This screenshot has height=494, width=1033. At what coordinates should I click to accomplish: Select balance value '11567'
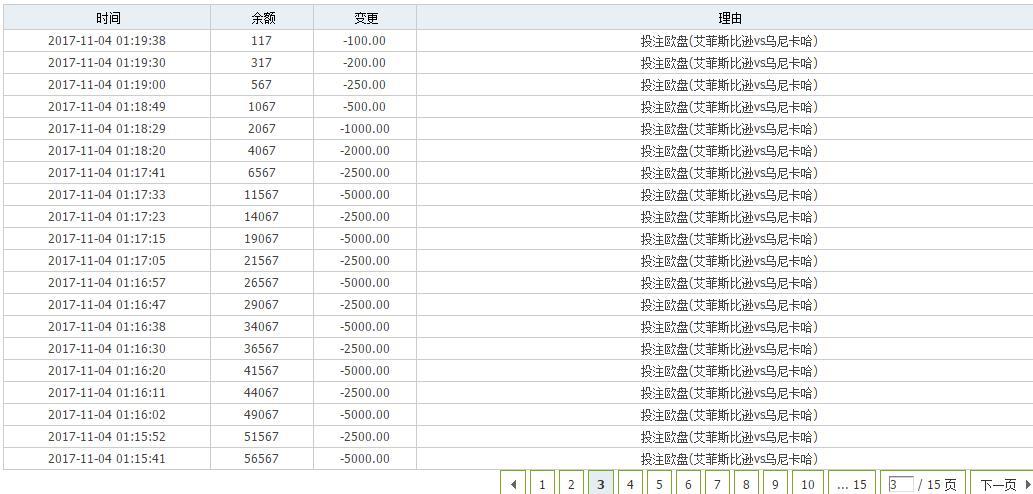(x=262, y=195)
